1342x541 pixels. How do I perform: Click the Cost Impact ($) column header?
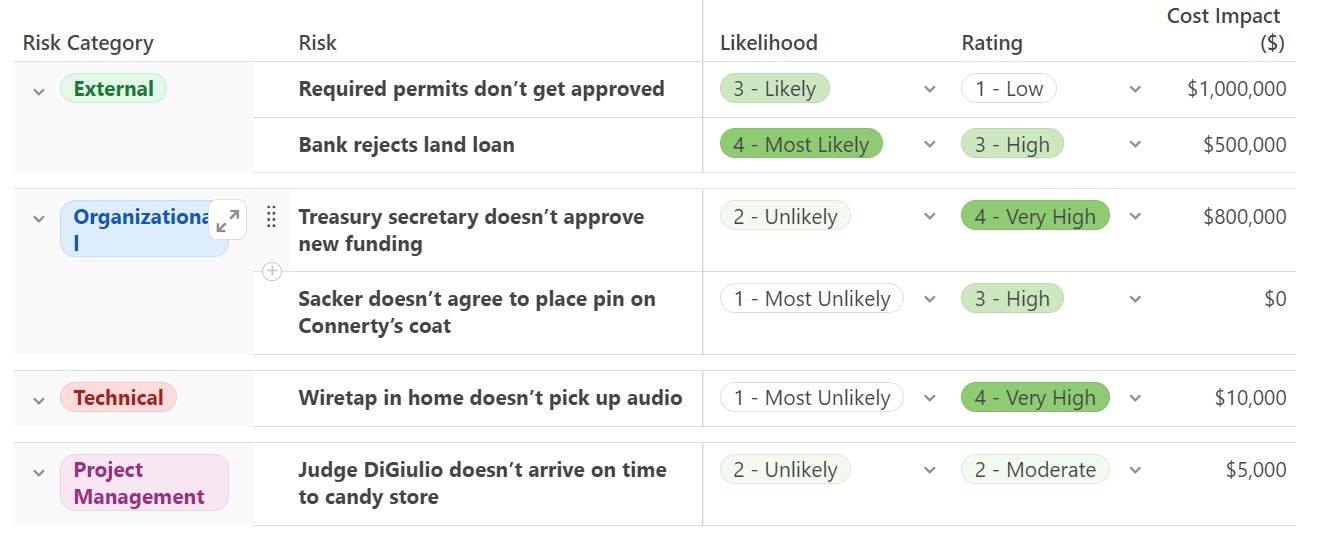point(1224,29)
